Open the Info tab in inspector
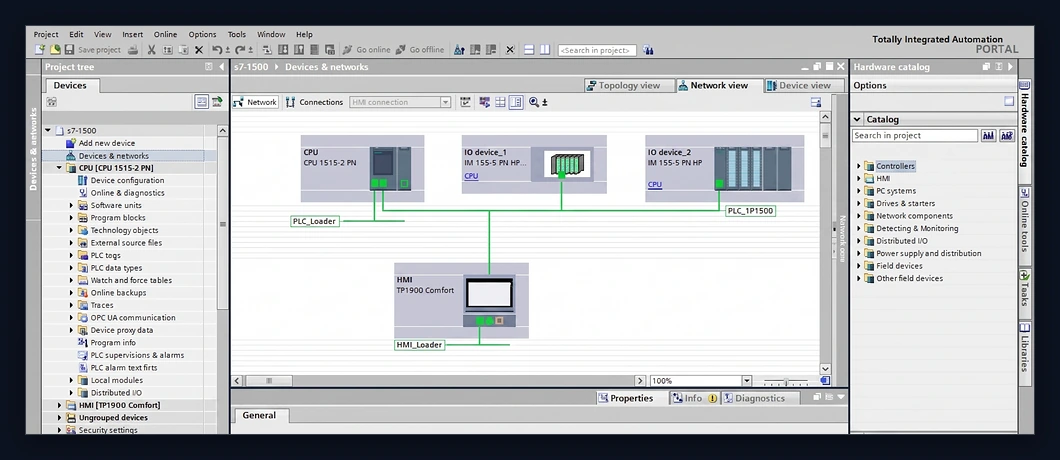Screen dimensions: 1060x460 pos(694,398)
